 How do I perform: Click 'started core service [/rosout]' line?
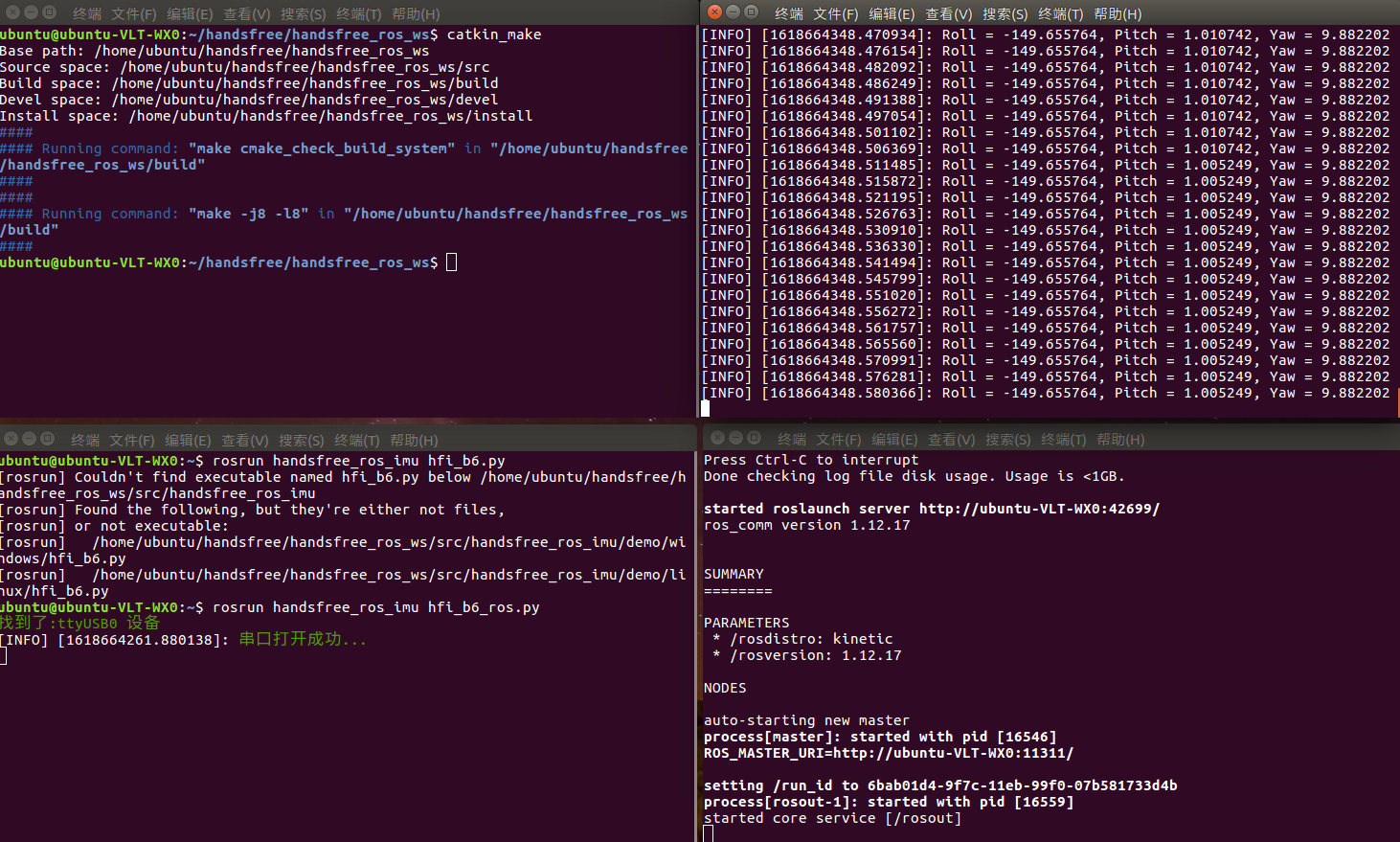(x=833, y=818)
